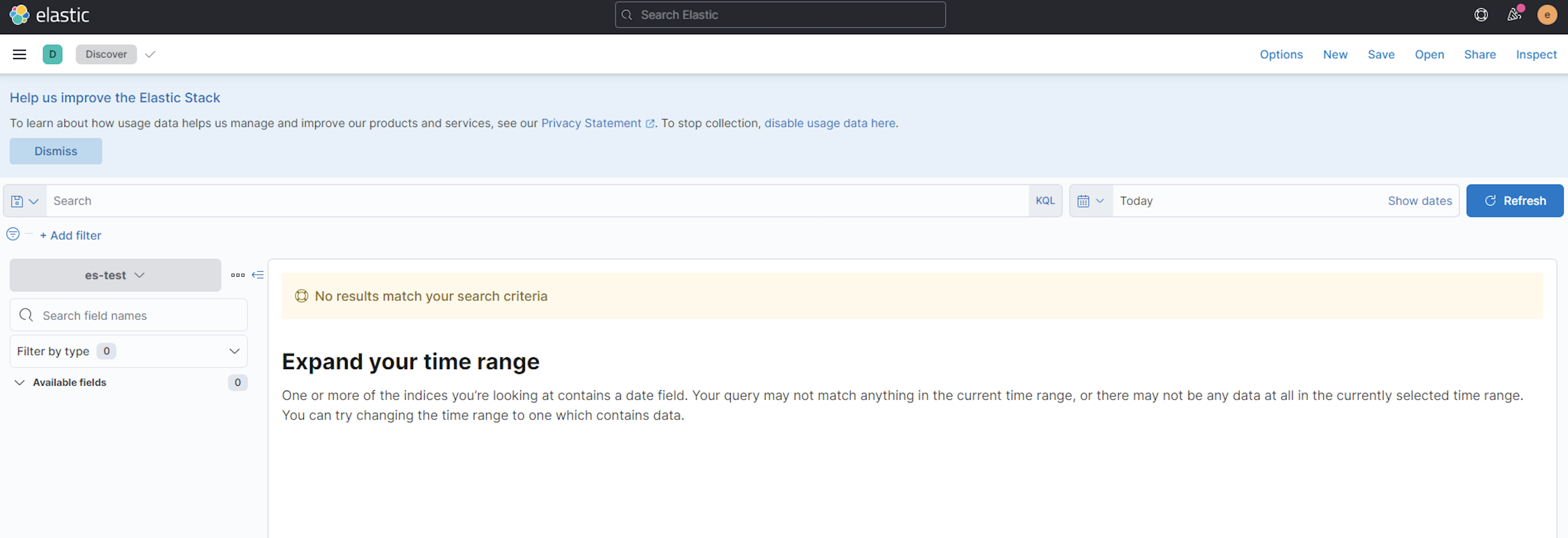Screen dimensions: 1568x538
Task: Dismiss the usage data banner
Action: [55, 151]
